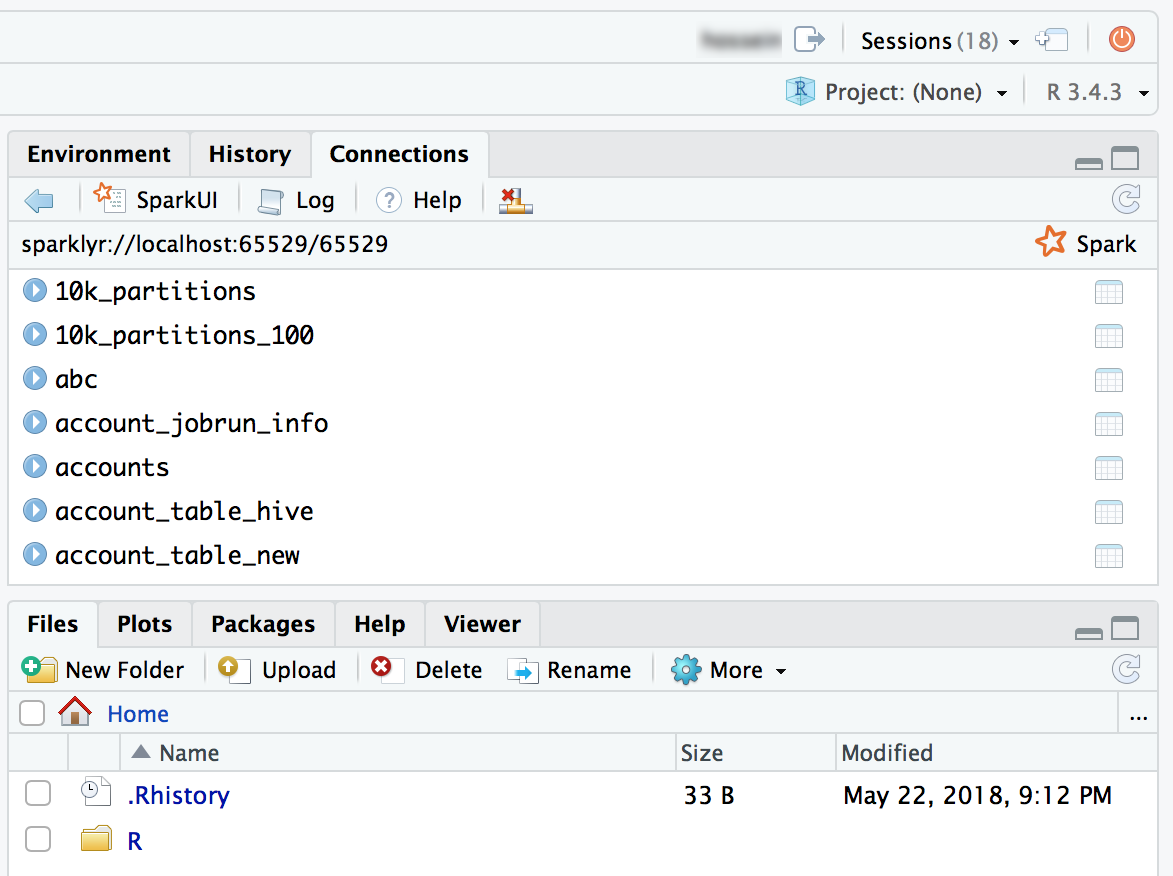The width and height of the screenshot is (1173, 876).
Task: Refresh the Connections pane
Action: 1127,198
